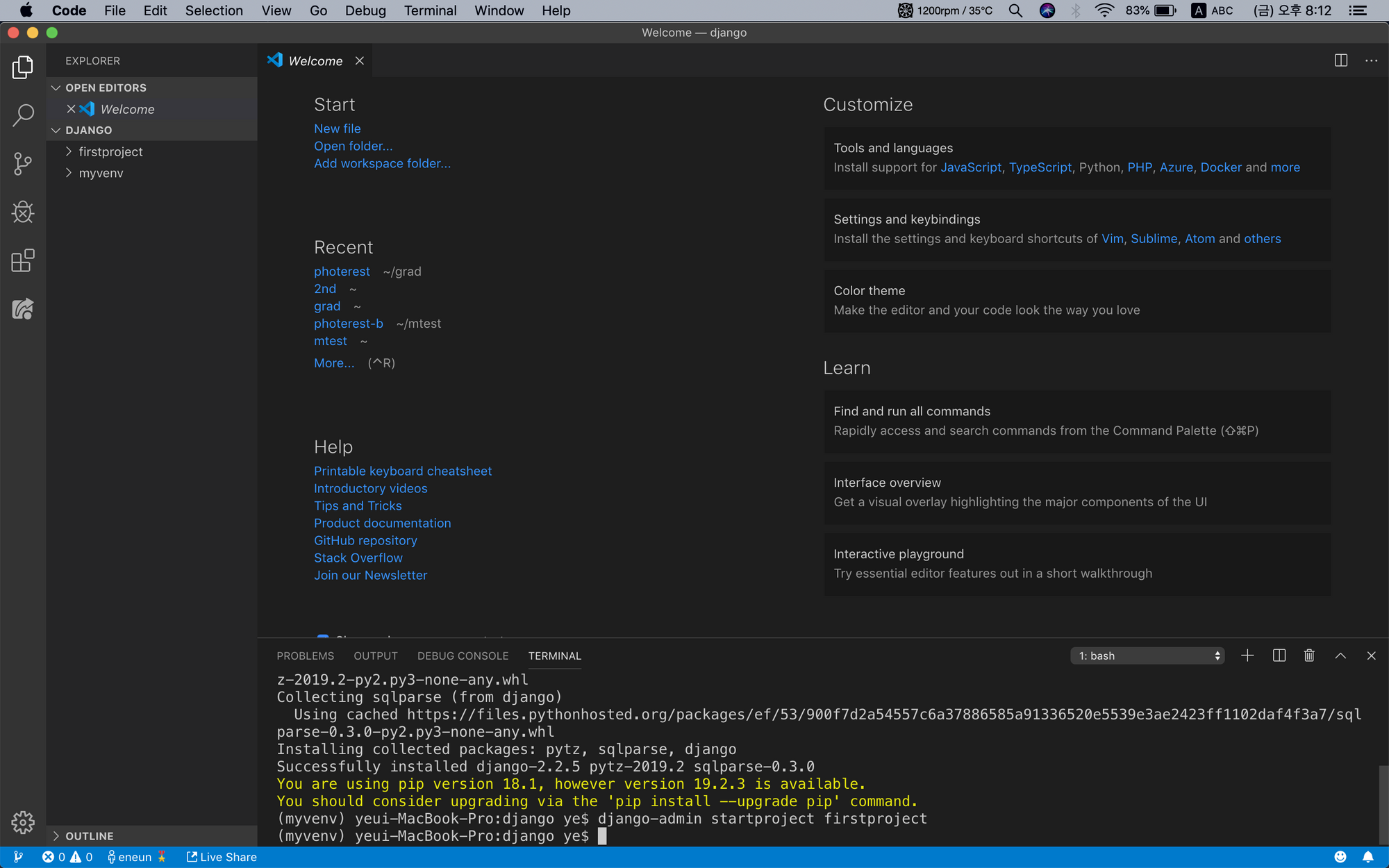Expand the OUTLINE section
Viewport: 1389px width, 868px height.
[89, 836]
